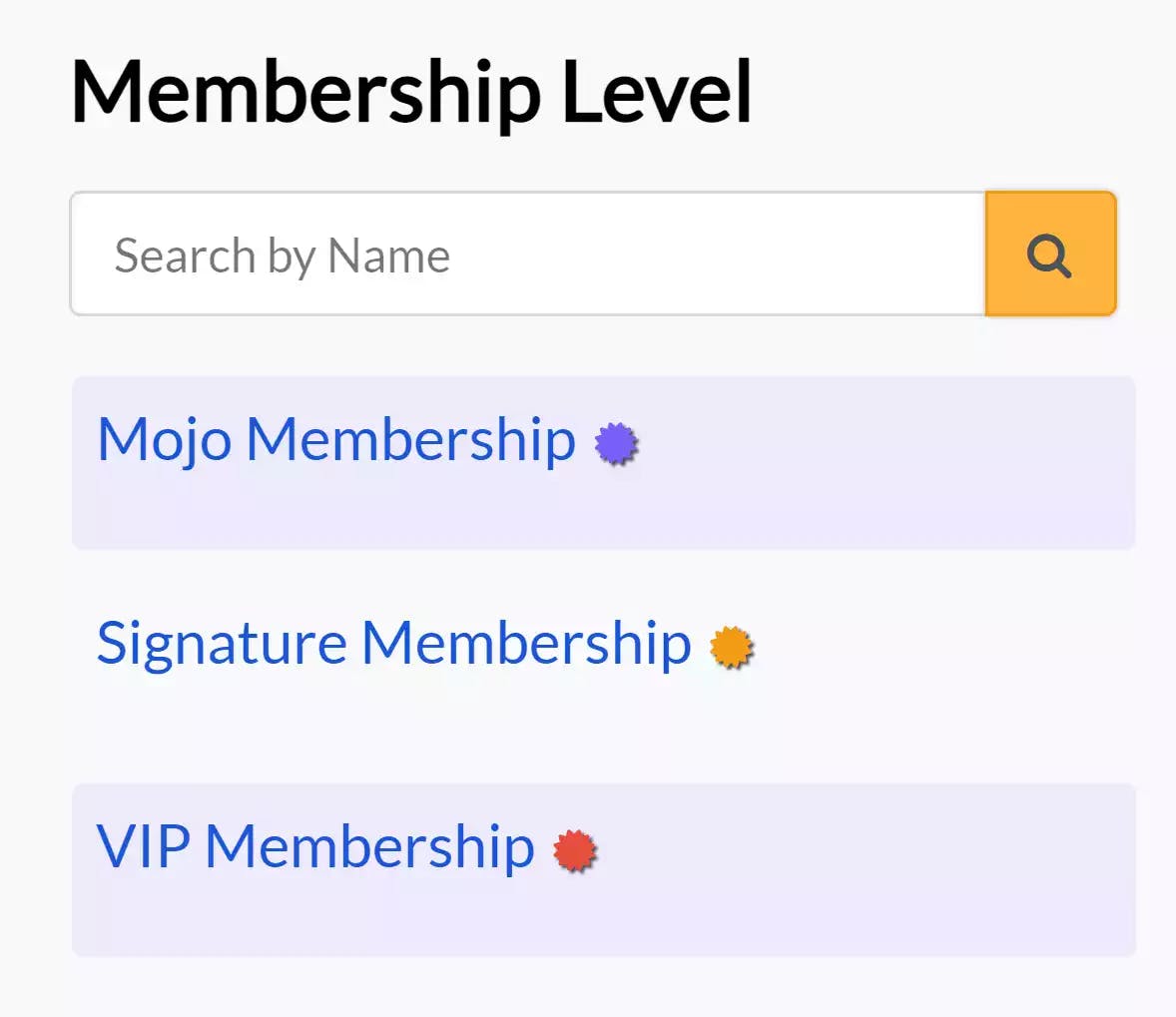Open the Mojo Membership link
The width and height of the screenshot is (1176, 1017).
[335, 440]
